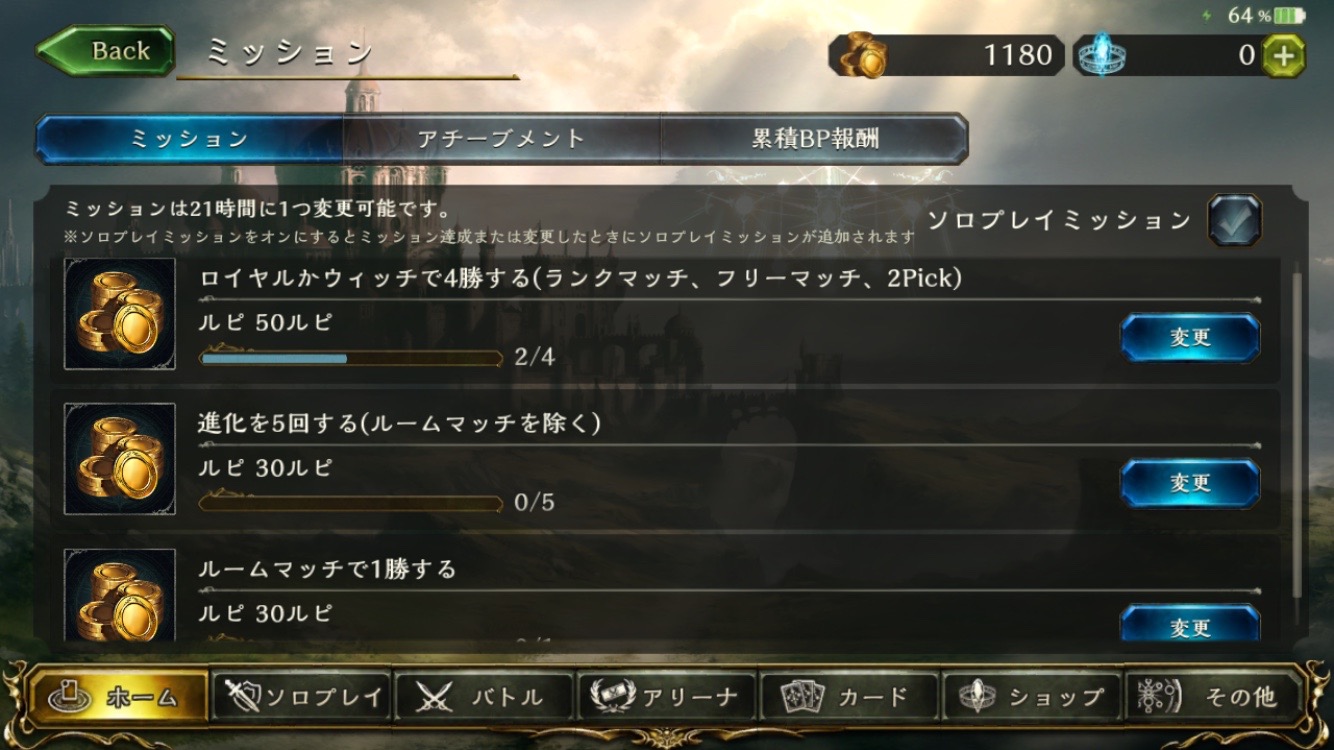Click the 2/4 mission progress bar
This screenshot has height=750, width=1334.
[351, 357]
